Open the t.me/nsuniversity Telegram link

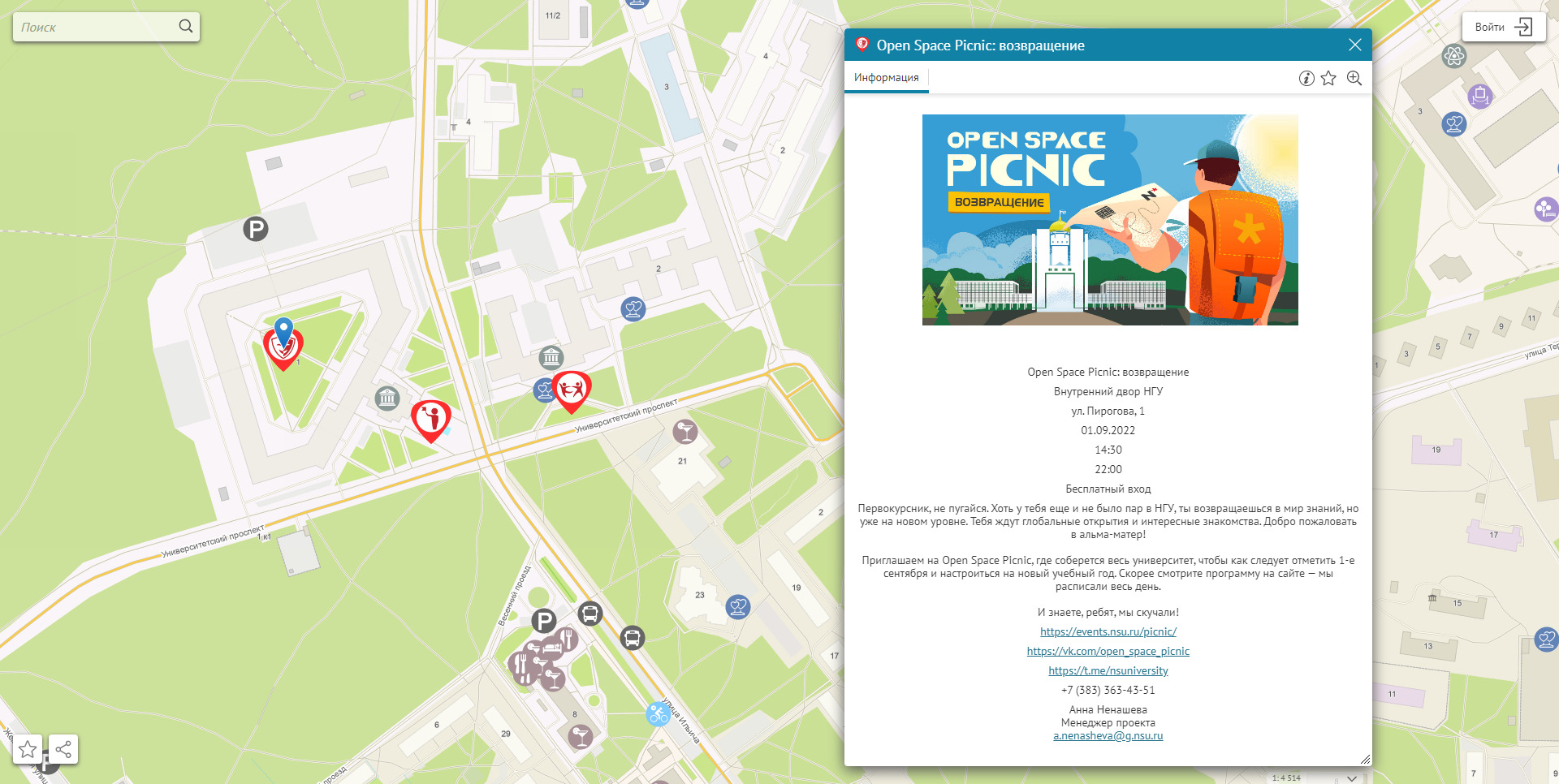click(x=1108, y=670)
